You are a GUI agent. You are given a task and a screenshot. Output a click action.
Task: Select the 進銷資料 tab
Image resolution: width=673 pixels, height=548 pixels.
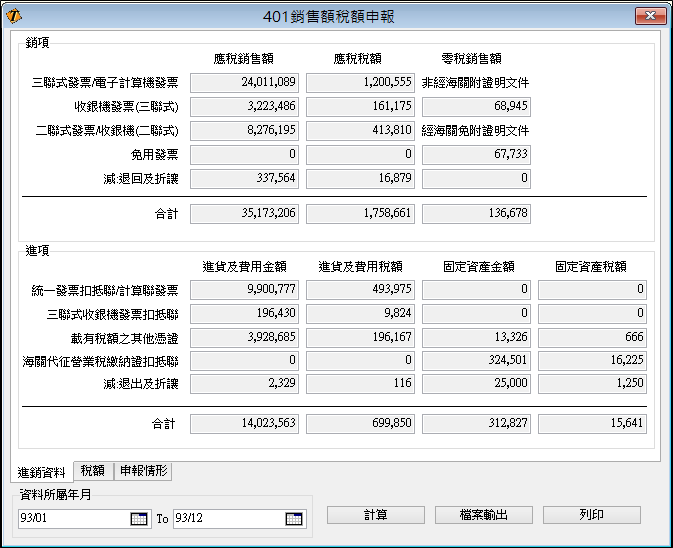(42, 472)
